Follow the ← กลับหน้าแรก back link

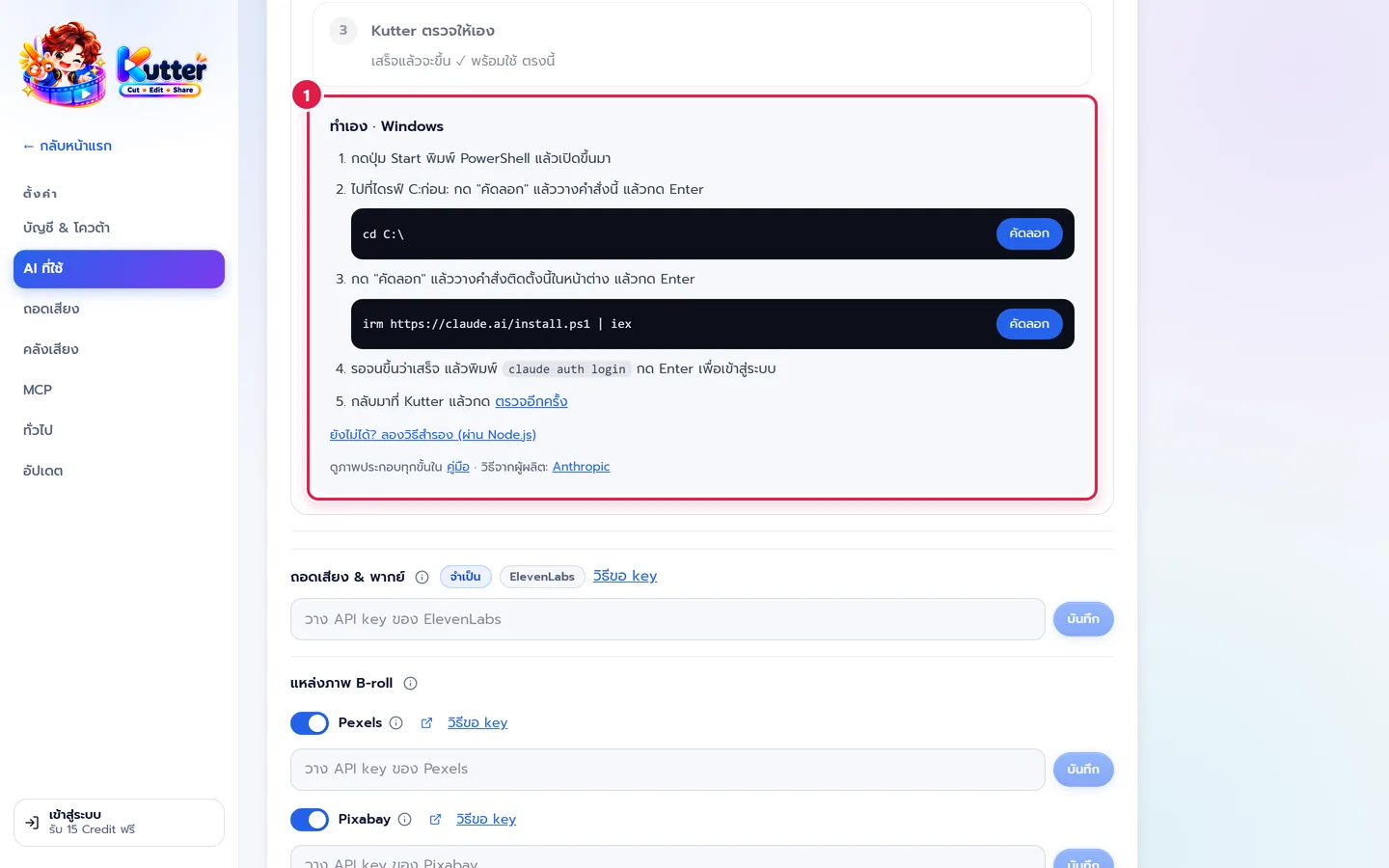click(x=68, y=146)
